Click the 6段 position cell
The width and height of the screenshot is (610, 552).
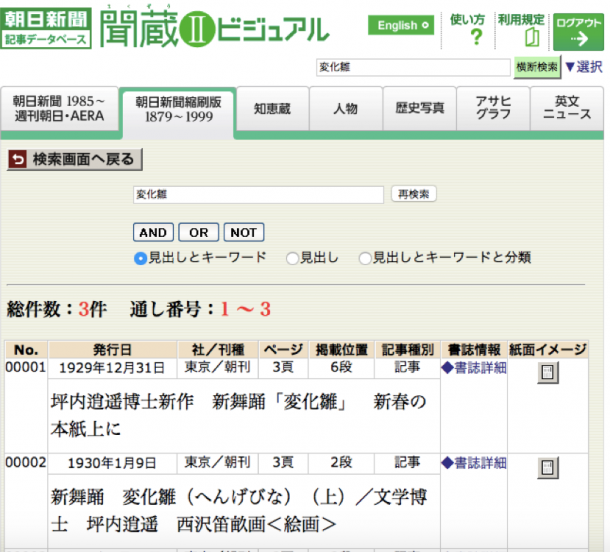pos(341,367)
